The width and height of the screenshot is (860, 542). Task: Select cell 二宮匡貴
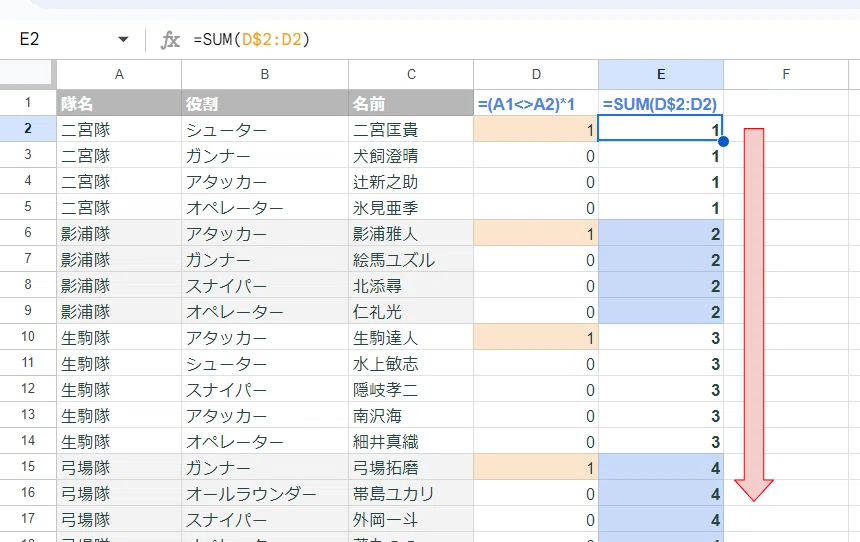pos(411,129)
